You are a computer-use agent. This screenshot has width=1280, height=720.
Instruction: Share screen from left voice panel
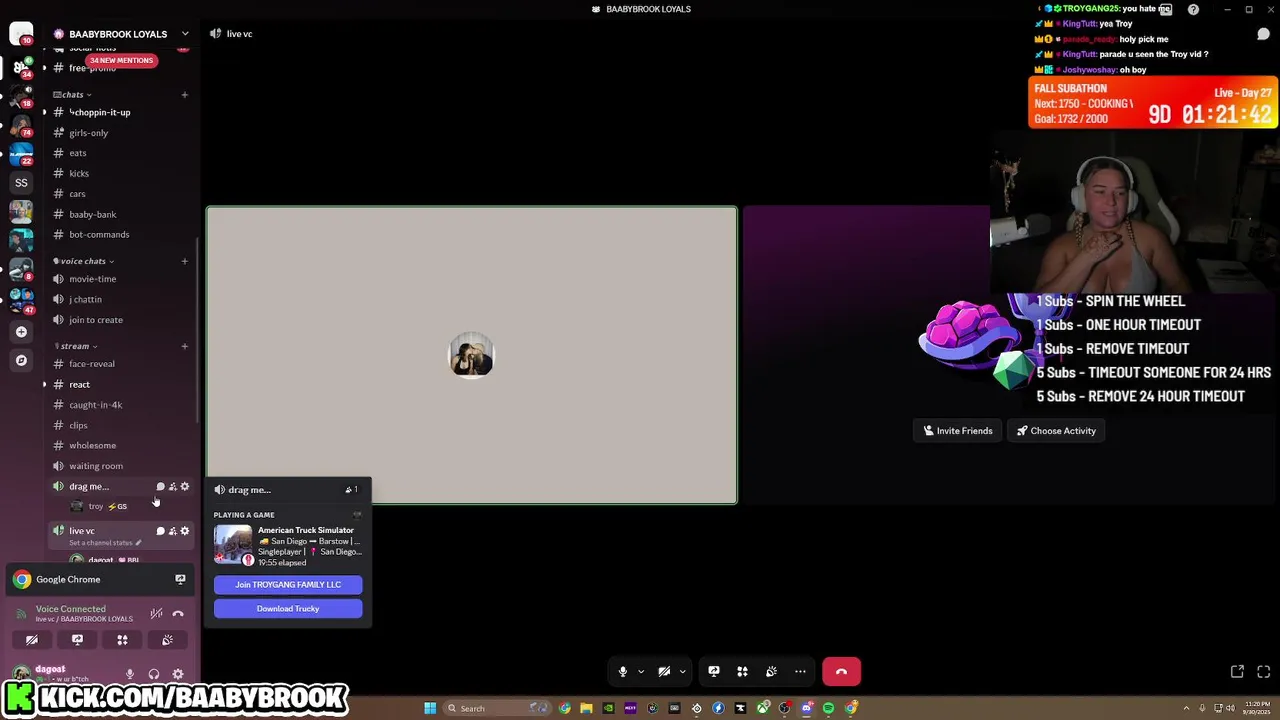[77, 640]
